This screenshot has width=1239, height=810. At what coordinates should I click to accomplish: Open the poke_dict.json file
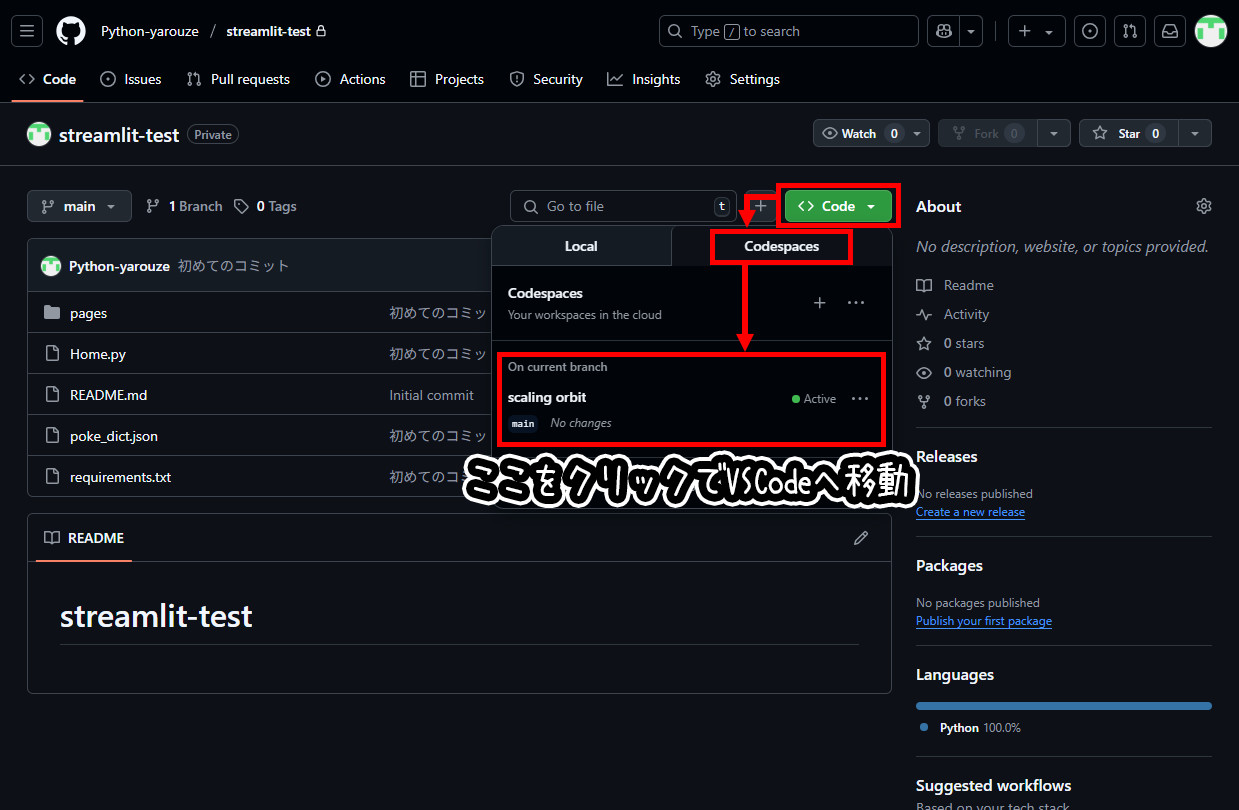(x=114, y=436)
